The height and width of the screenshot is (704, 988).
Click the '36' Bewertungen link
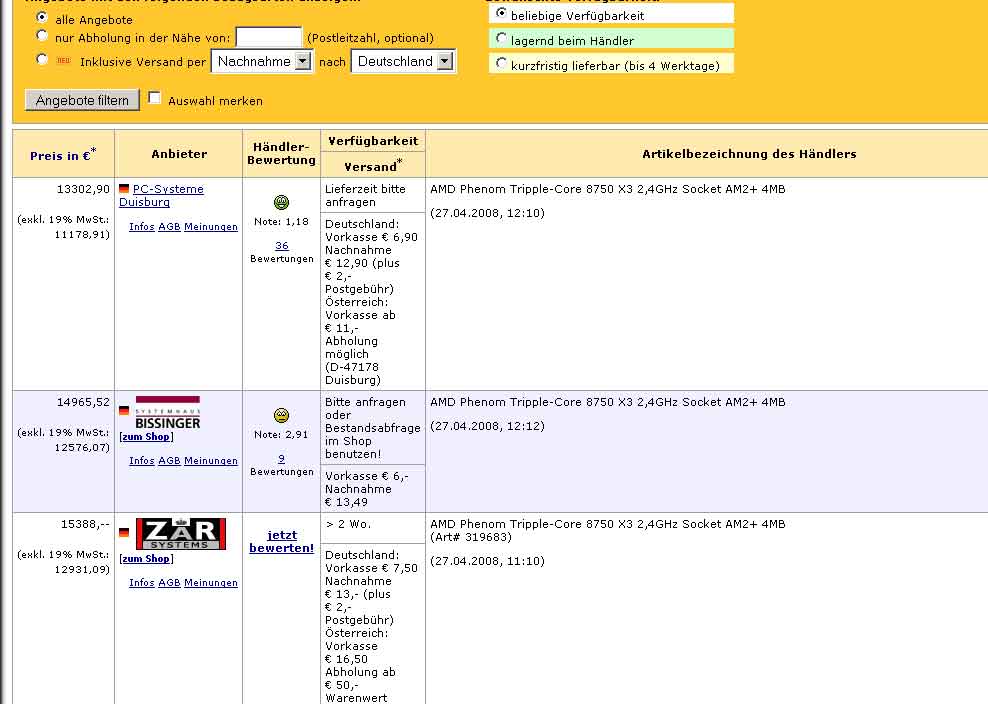click(x=282, y=246)
